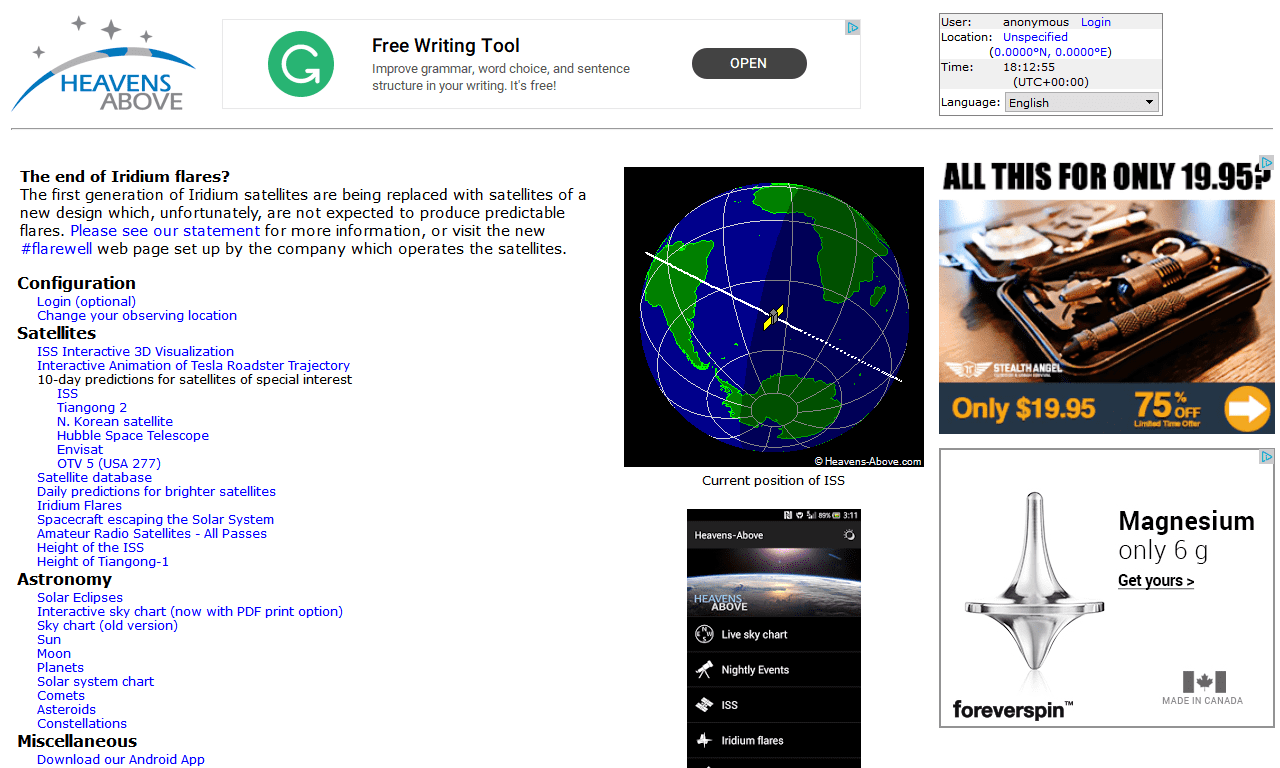Click Height of Tiangong-1 link
1280x768 pixels.
tap(103, 561)
